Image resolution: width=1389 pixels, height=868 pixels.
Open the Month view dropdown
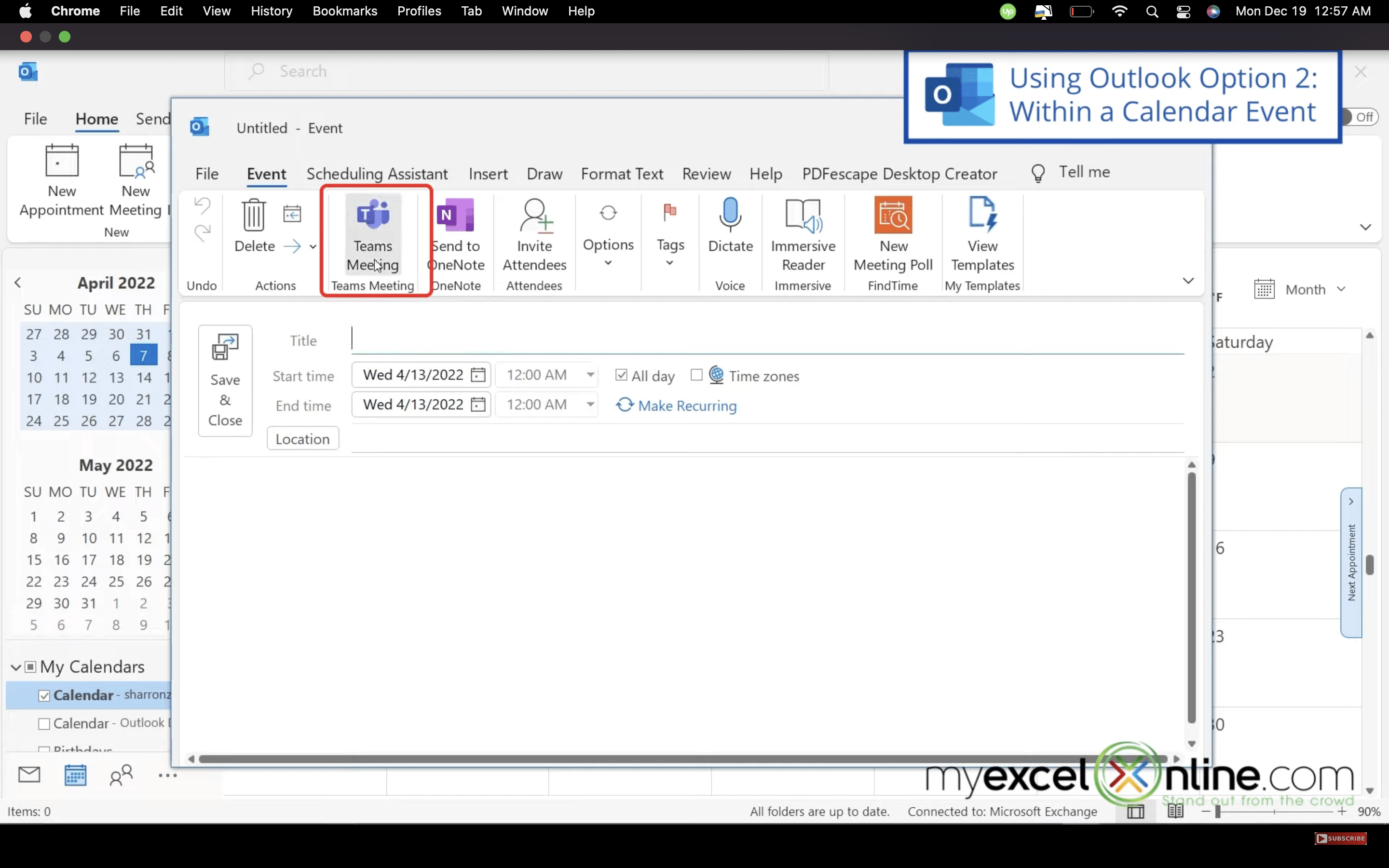(1341, 289)
